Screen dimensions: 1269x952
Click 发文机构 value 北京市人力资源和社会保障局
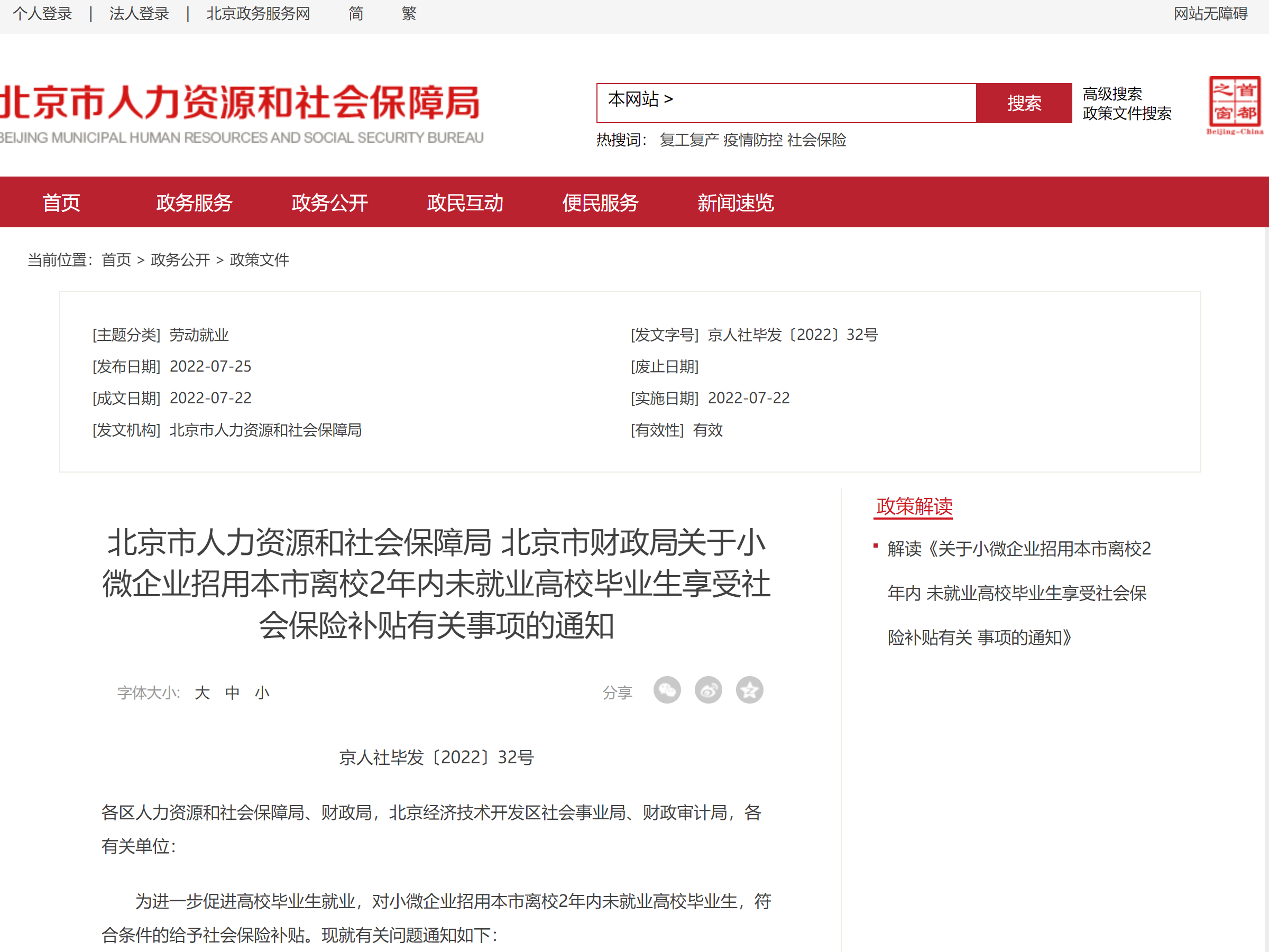coord(265,430)
